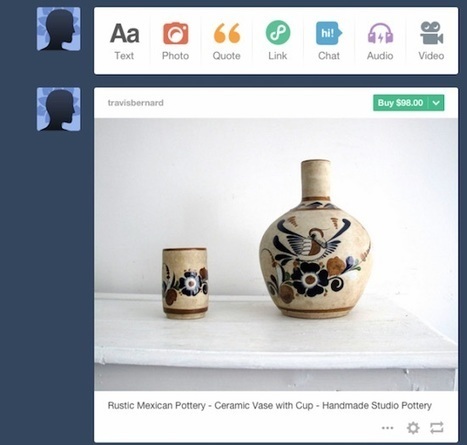
Task: Create a new Quote post
Action: coord(227,41)
